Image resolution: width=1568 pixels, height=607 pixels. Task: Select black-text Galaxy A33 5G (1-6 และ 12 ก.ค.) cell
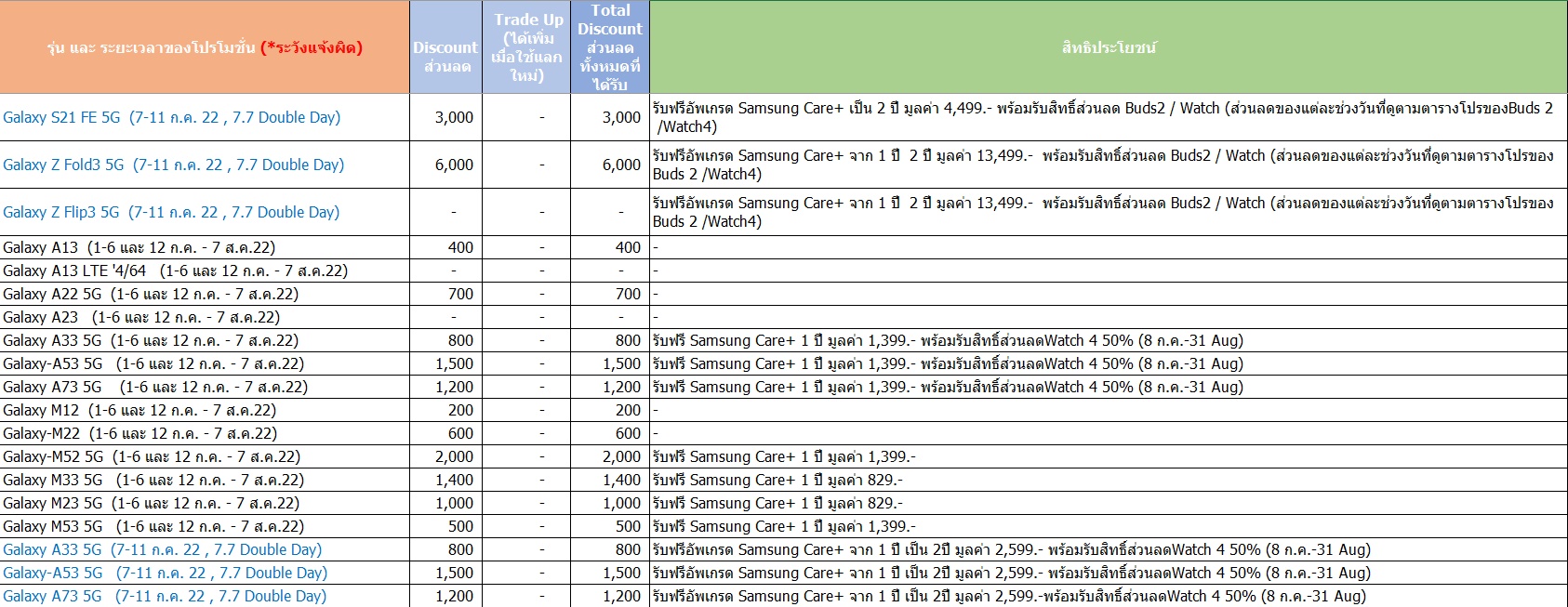click(x=205, y=340)
